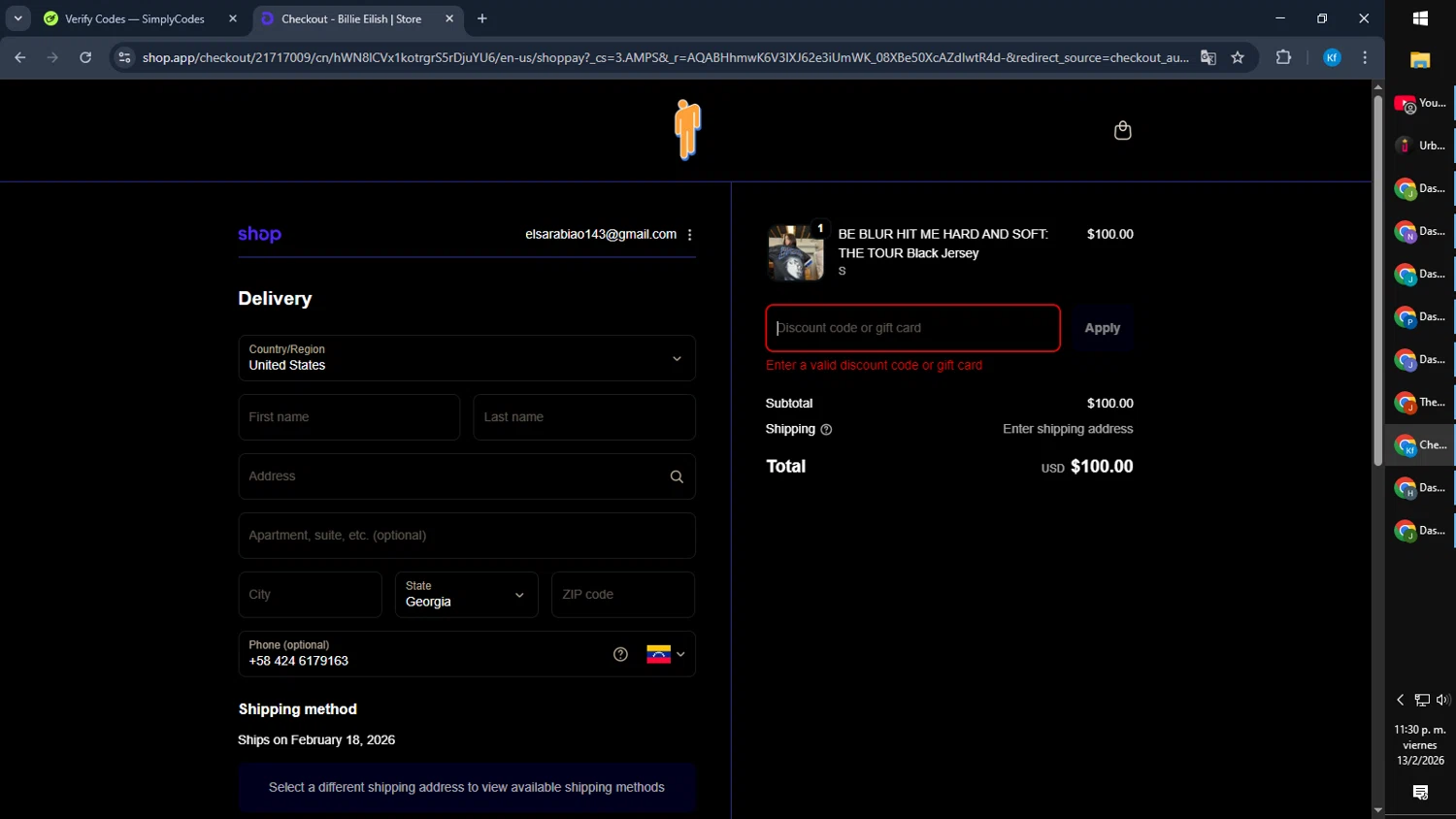Open the translate page icon
Image resolution: width=1456 pixels, height=819 pixels.
tap(1208, 57)
